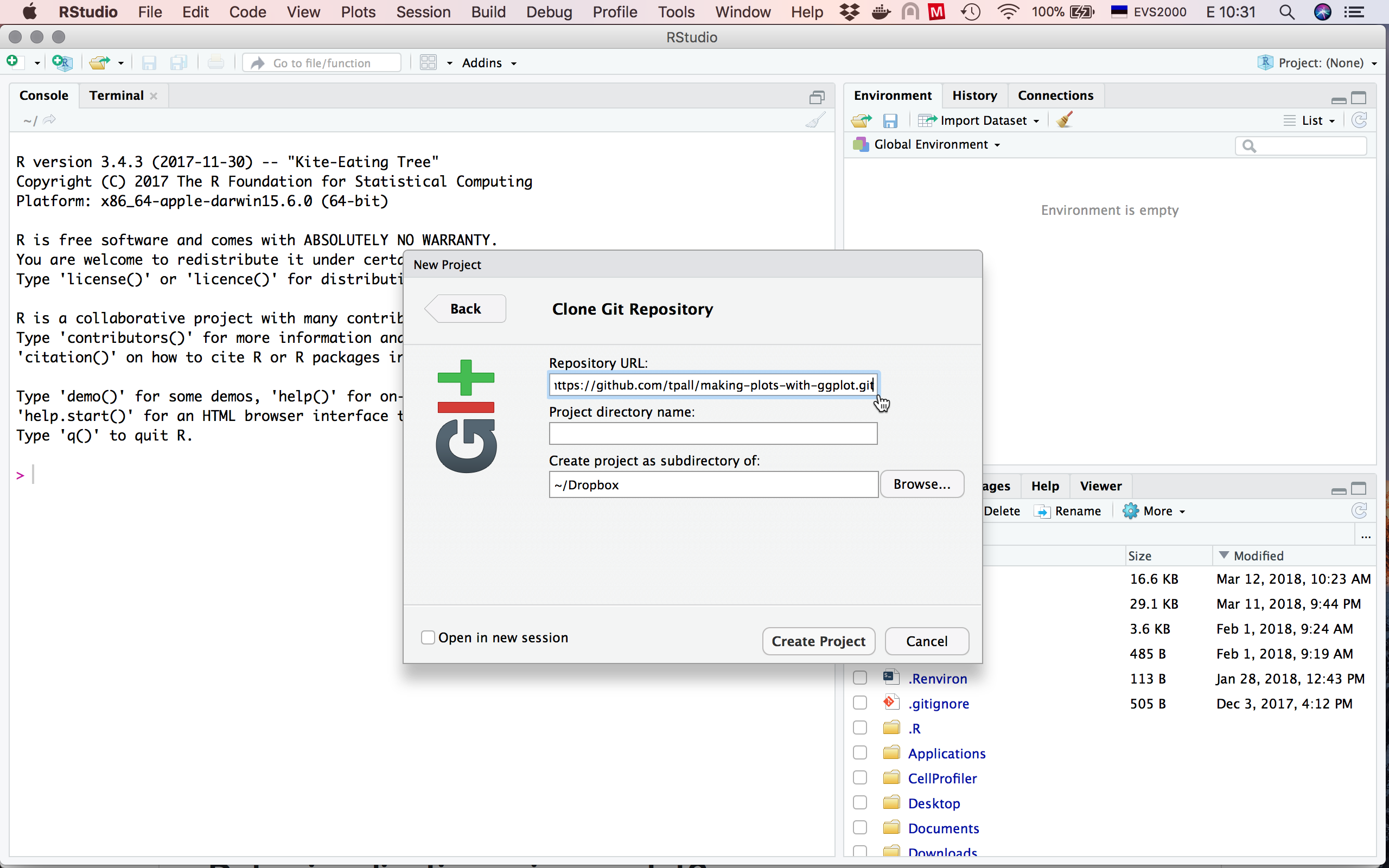Switch to the History tab
Image resolution: width=1389 pixels, height=868 pixels.
coord(974,95)
